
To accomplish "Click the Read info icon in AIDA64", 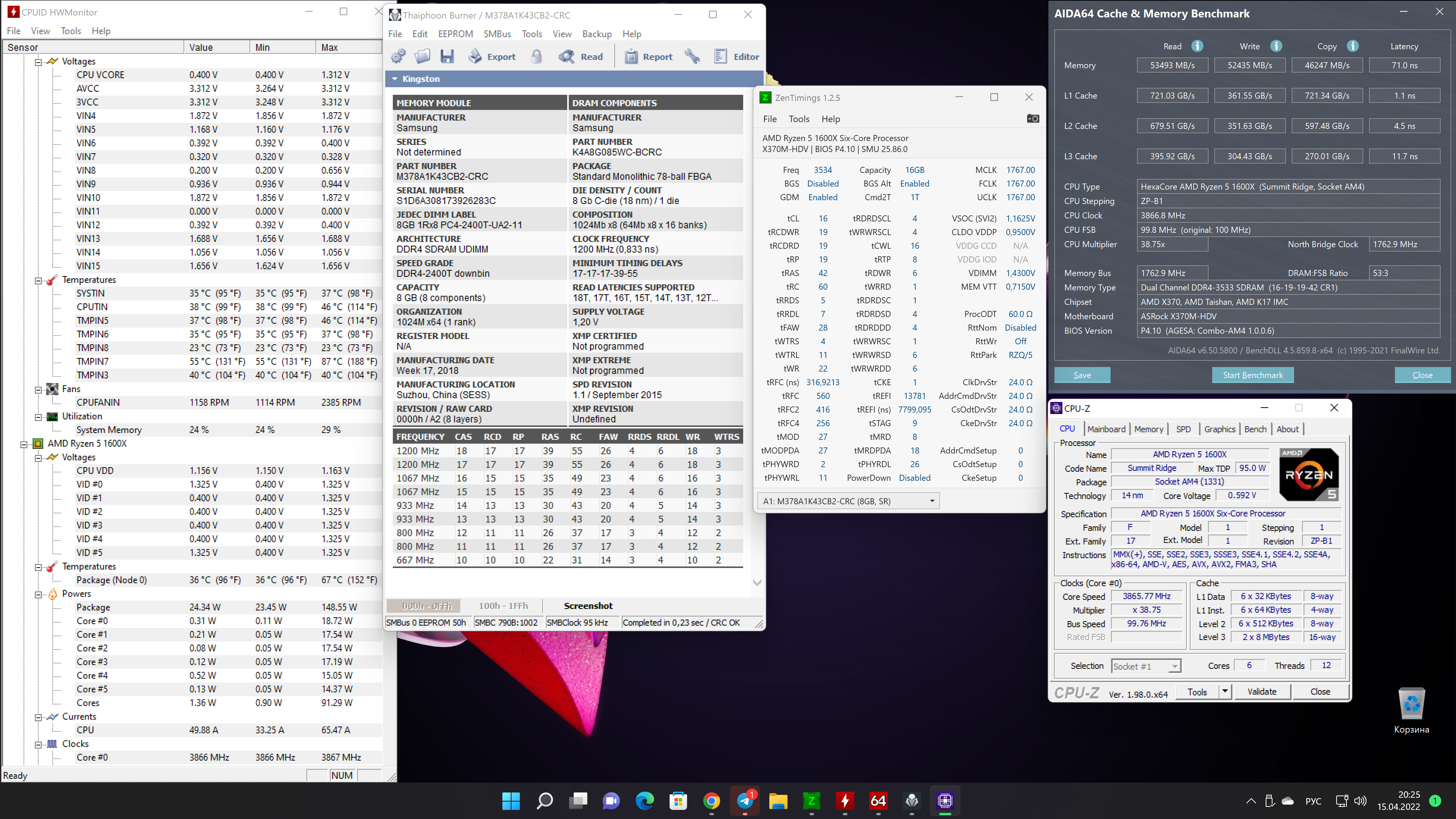I will pyautogui.click(x=1197, y=46).
